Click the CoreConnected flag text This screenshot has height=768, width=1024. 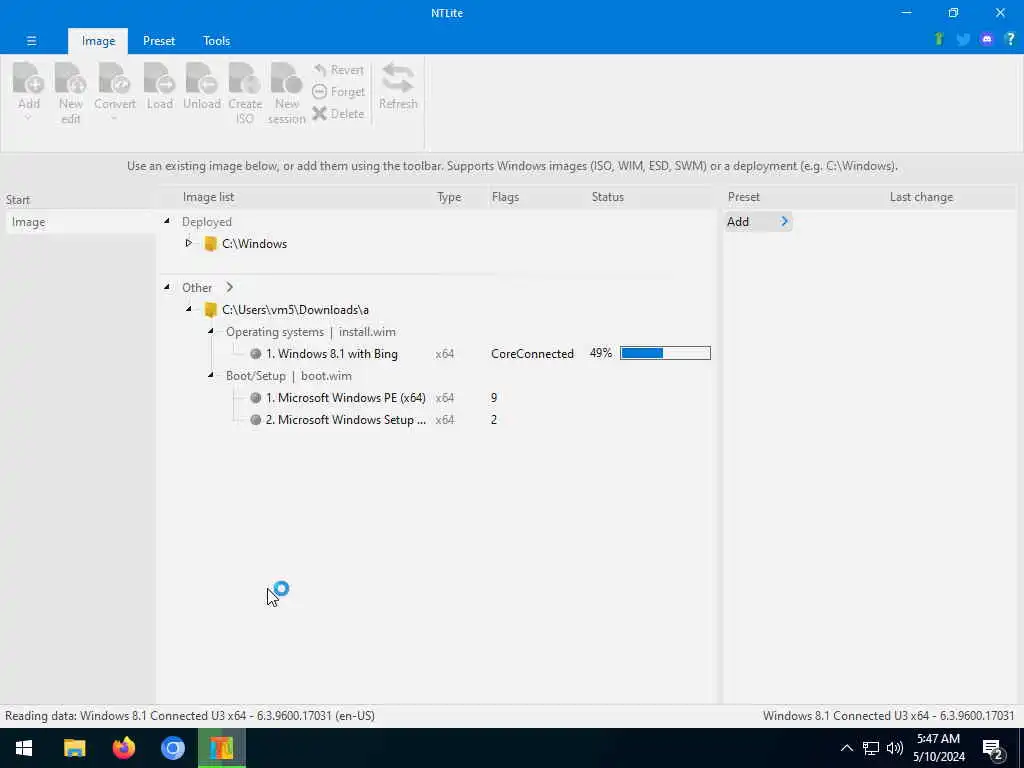[532, 354]
